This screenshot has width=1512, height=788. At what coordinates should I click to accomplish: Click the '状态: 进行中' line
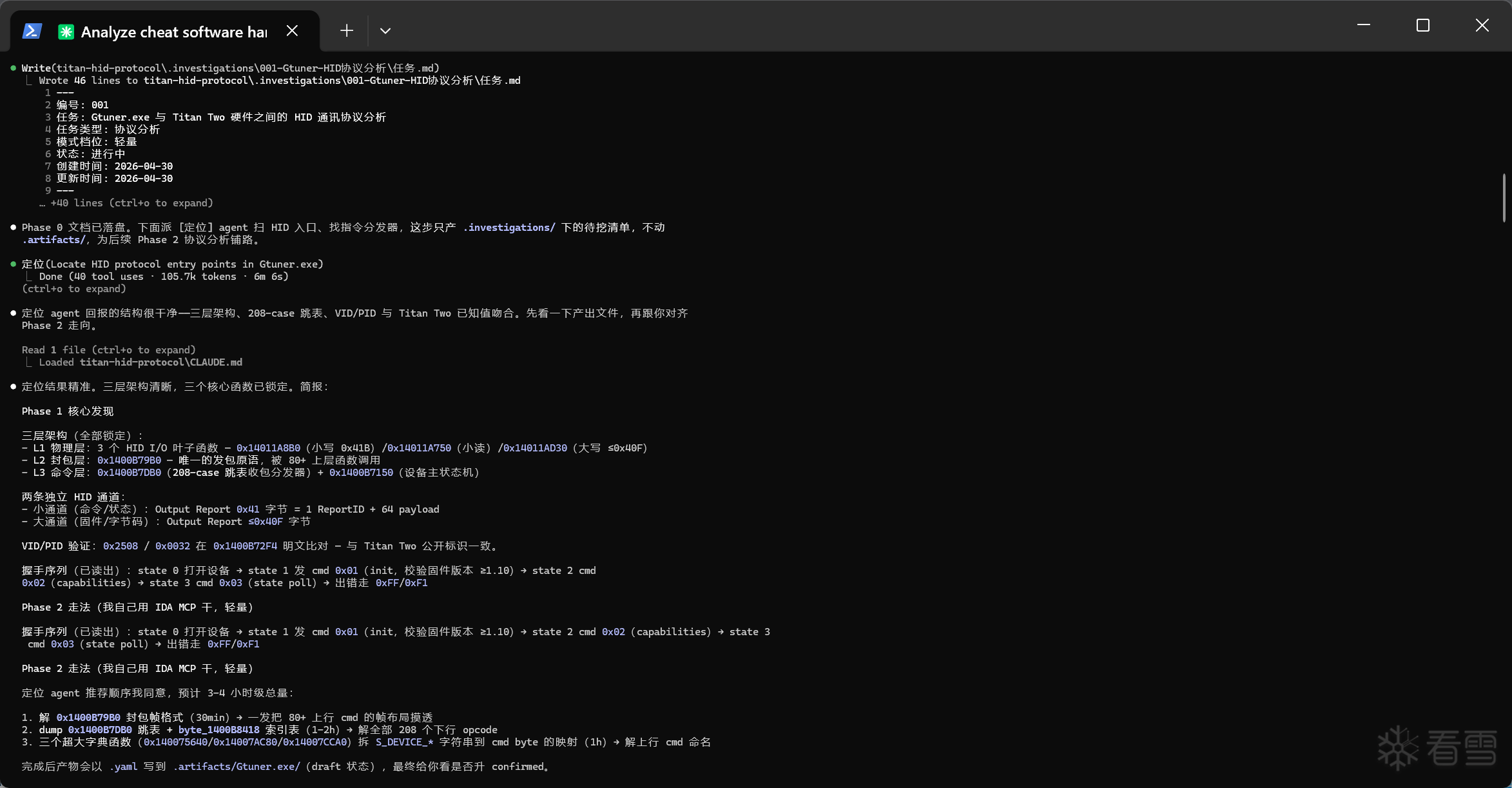(x=91, y=154)
